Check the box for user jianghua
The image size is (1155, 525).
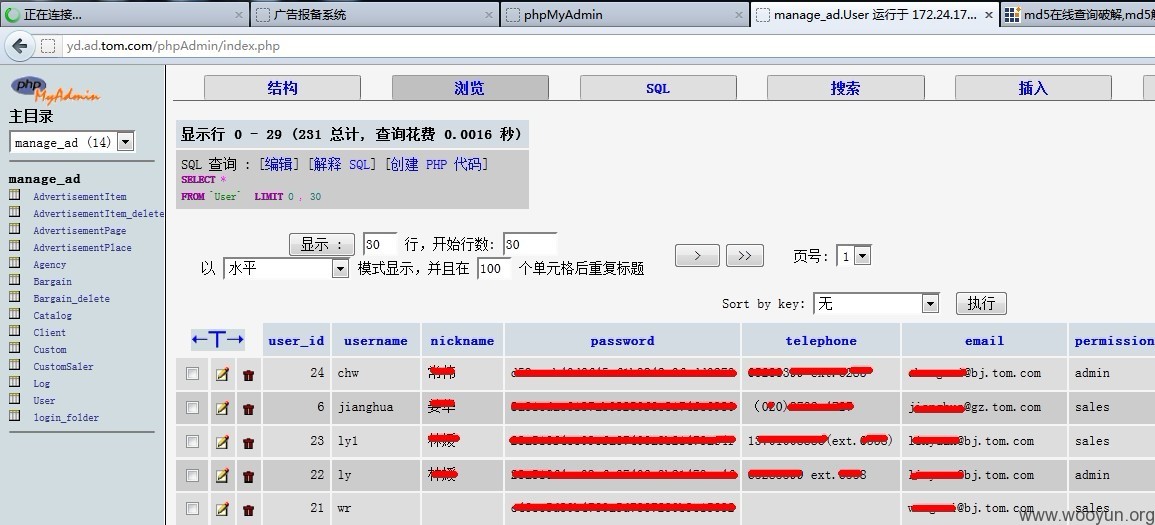(x=192, y=407)
